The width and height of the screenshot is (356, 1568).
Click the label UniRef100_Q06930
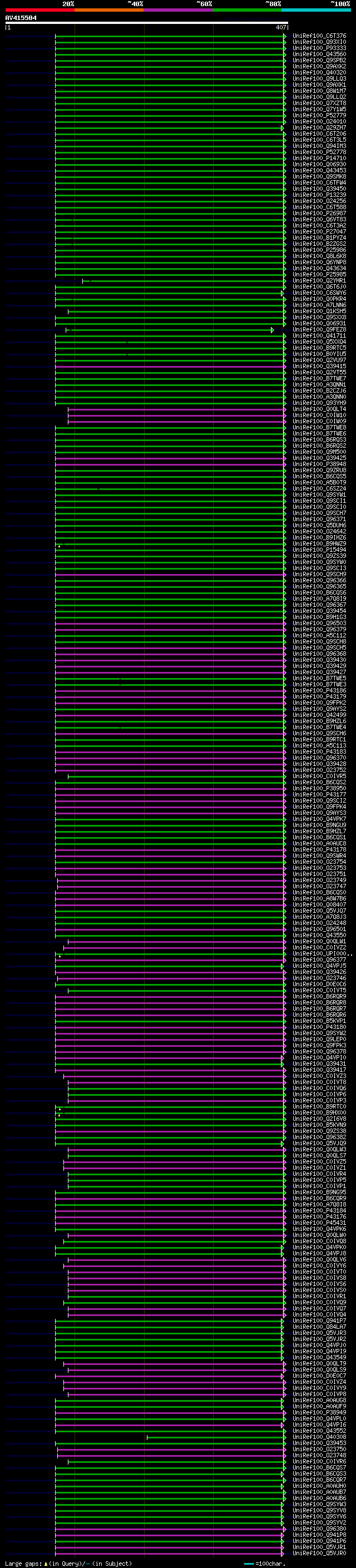pos(319,164)
